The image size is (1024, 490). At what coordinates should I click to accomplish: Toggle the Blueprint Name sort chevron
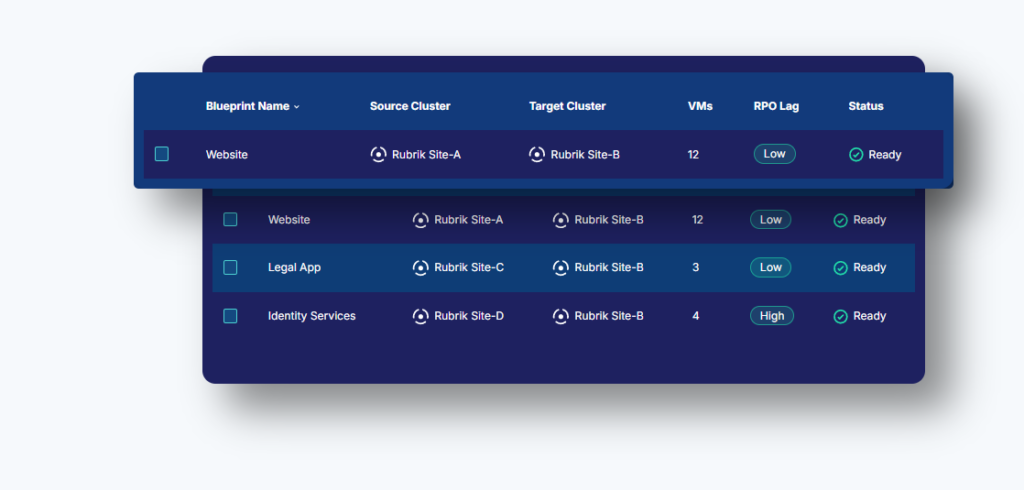coord(297,107)
